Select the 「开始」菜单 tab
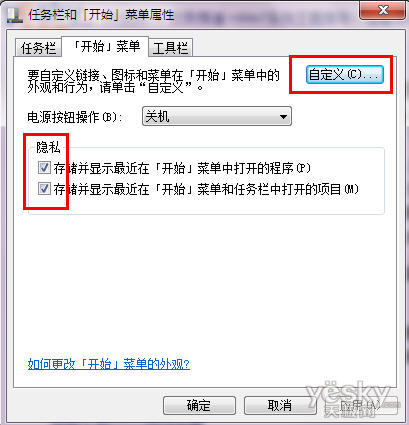Screen dimensions: 409x425 click(x=106, y=46)
